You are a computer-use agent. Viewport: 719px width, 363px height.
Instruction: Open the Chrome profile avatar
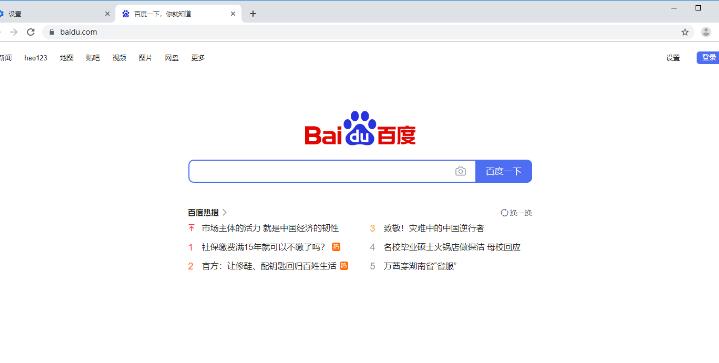pyautogui.click(x=706, y=32)
